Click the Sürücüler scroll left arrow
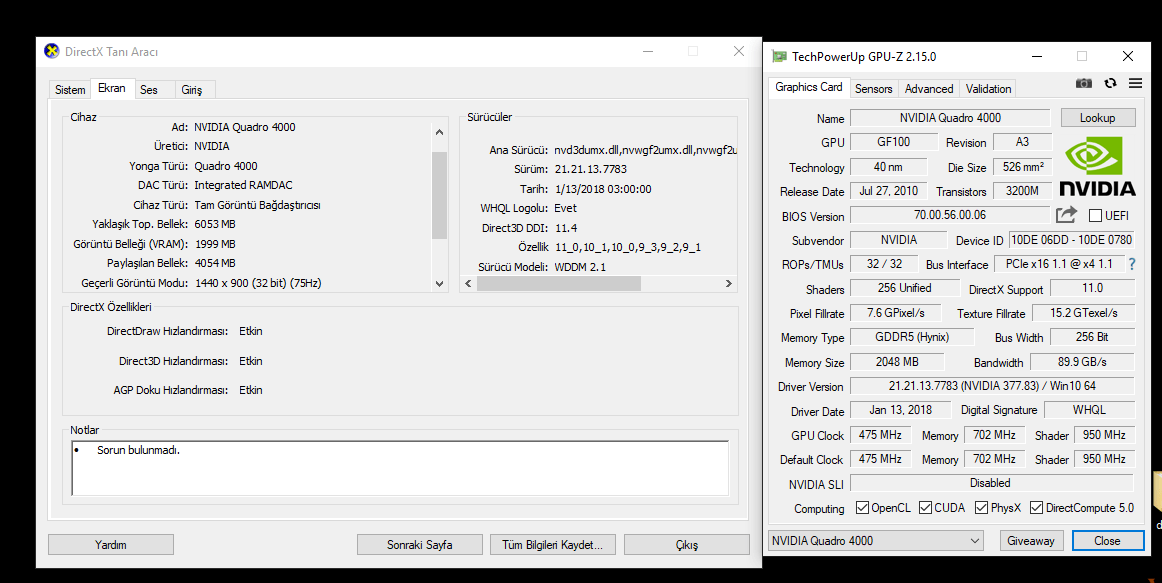Viewport: 1162px width, 583px height. tap(468, 283)
